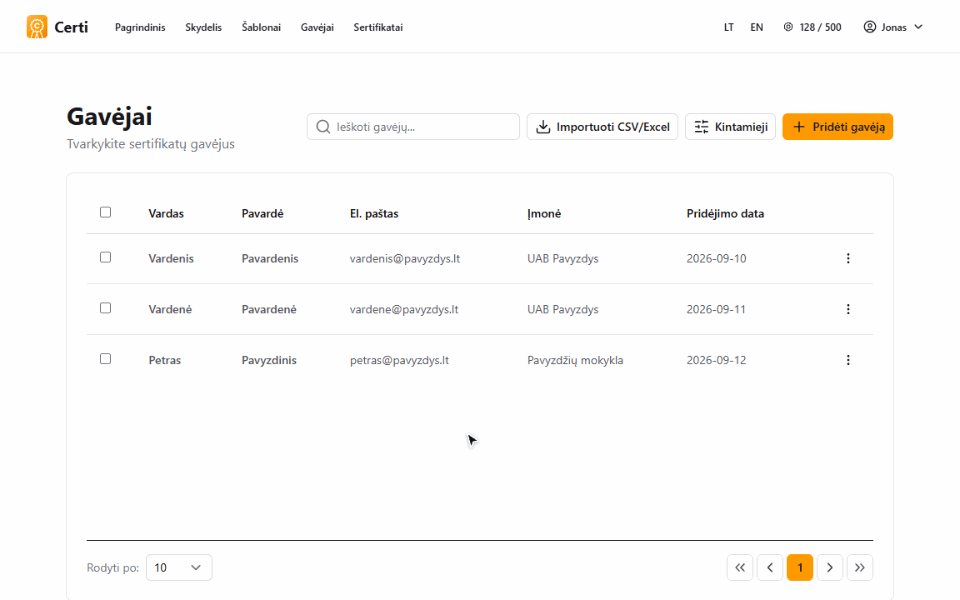Viewport: 960px width, 600px height.
Task: Click the 128 / 500 credits text
Action: (x=820, y=27)
